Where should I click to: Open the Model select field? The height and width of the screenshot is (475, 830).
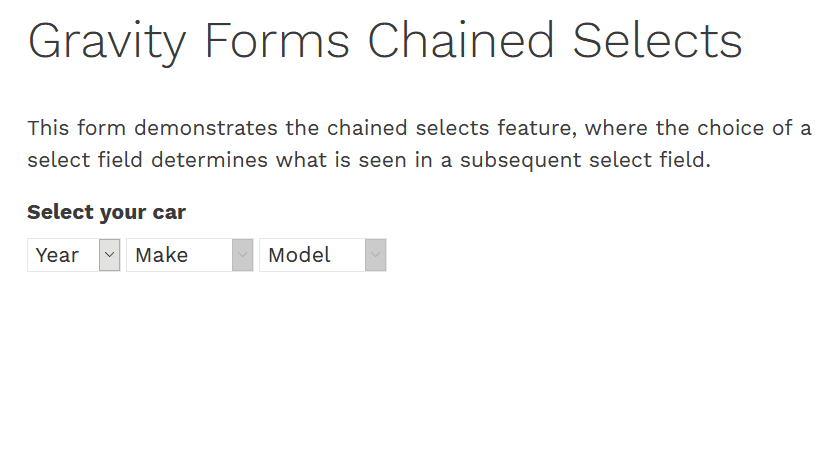click(322, 255)
